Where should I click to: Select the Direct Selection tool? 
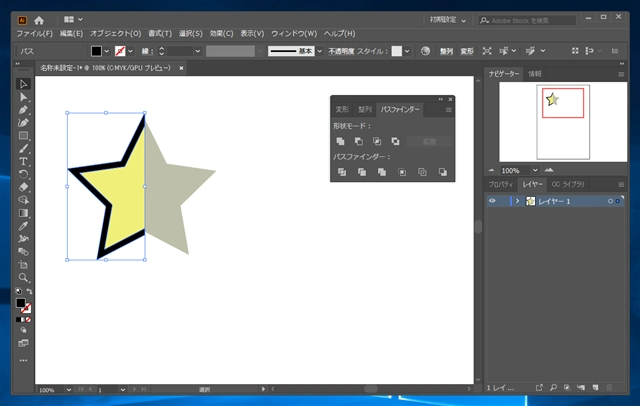[x=23, y=97]
